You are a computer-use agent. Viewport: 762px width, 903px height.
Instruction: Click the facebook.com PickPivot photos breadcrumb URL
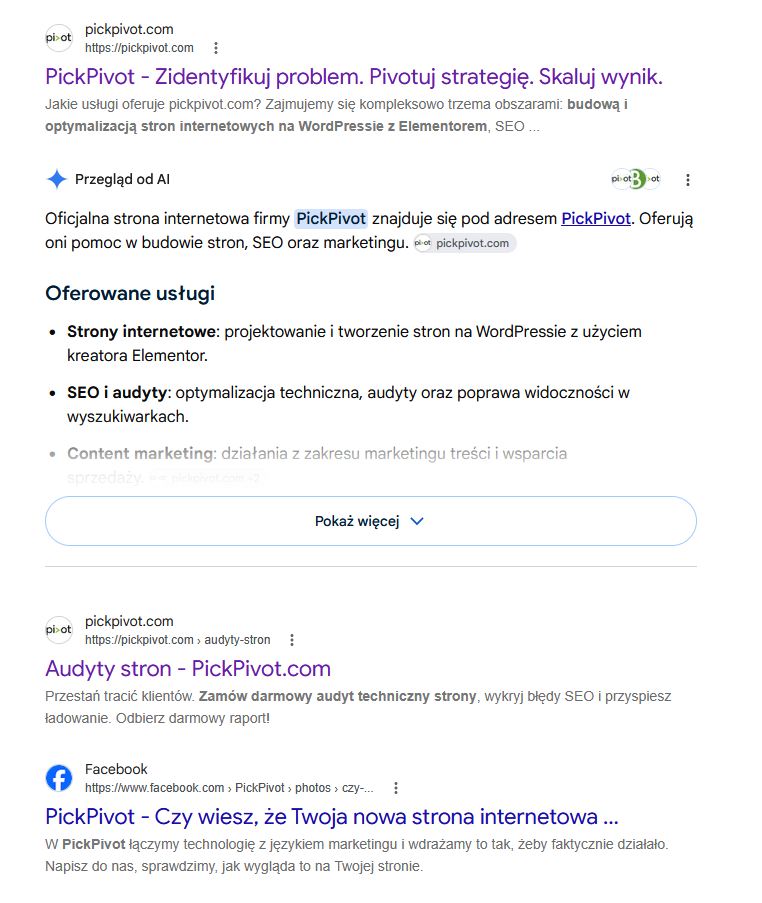(229, 788)
